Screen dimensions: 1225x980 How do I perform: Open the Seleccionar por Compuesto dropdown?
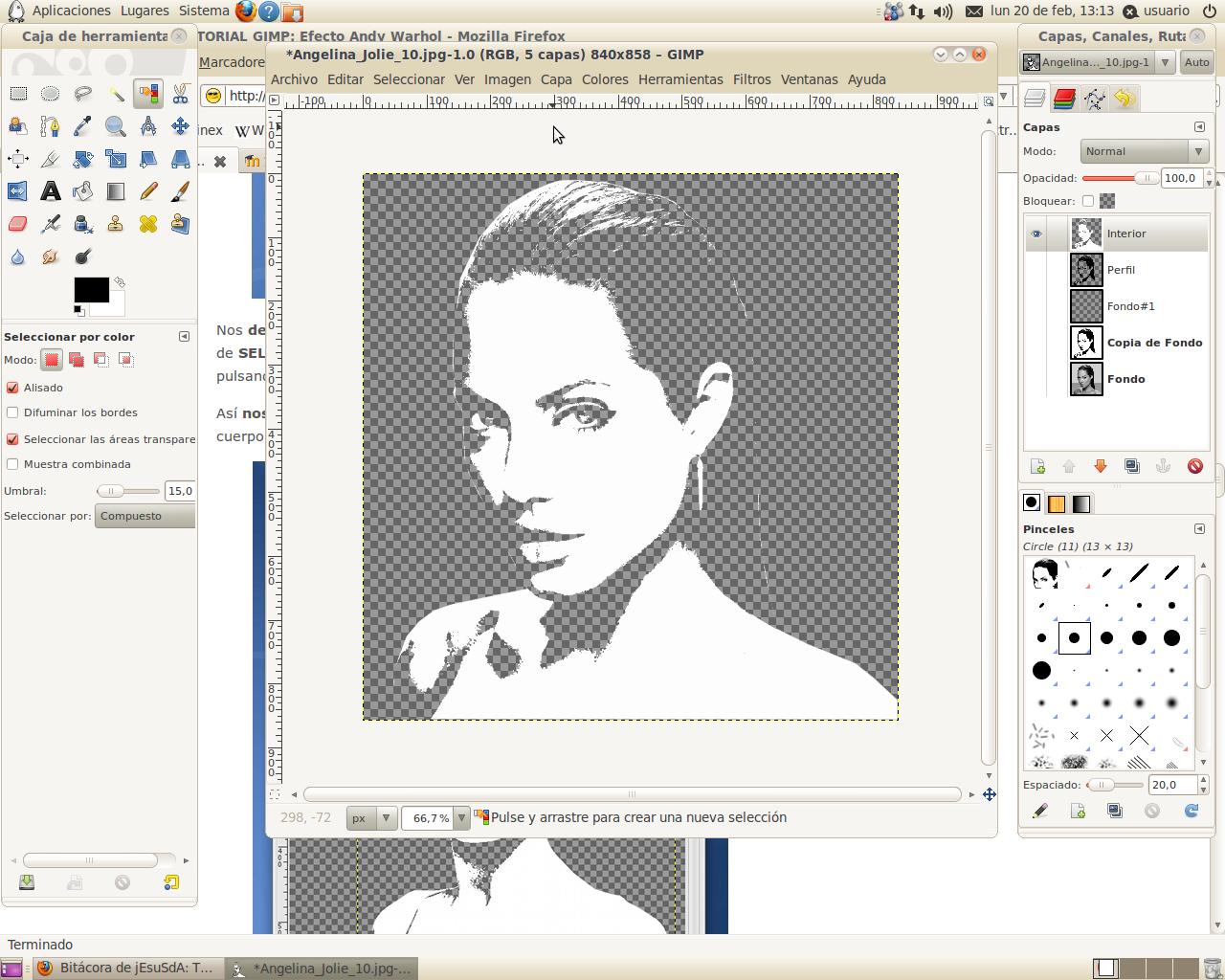pyautogui.click(x=145, y=516)
